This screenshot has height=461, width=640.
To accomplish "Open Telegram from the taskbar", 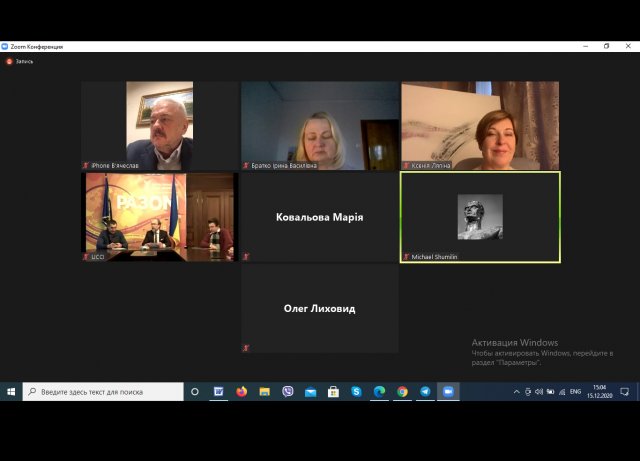I will point(425,392).
